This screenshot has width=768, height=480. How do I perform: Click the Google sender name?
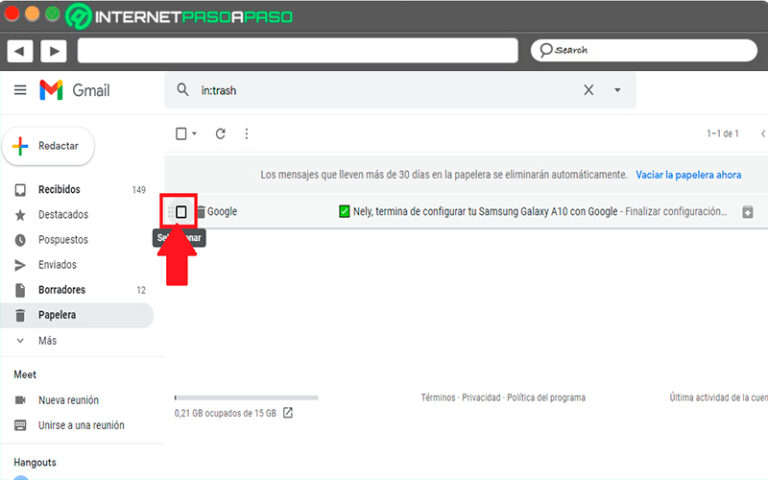222,212
